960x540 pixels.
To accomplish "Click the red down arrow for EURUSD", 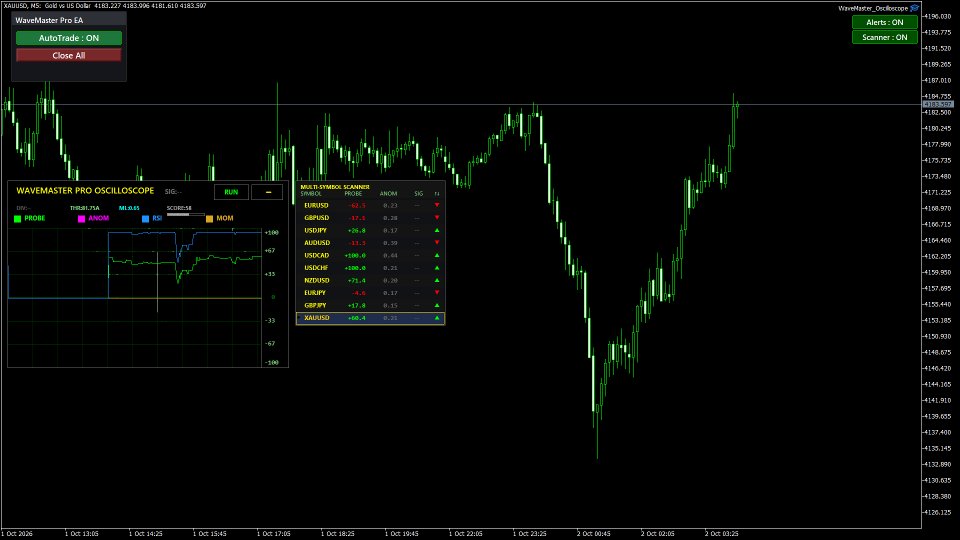I will tap(437, 205).
